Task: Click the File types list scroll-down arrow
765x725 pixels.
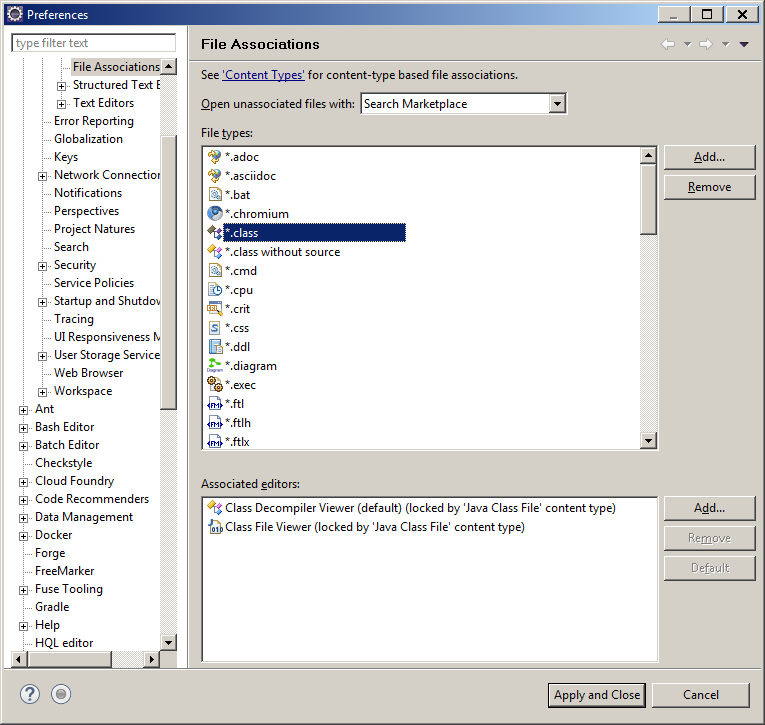Action: tap(648, 441)
